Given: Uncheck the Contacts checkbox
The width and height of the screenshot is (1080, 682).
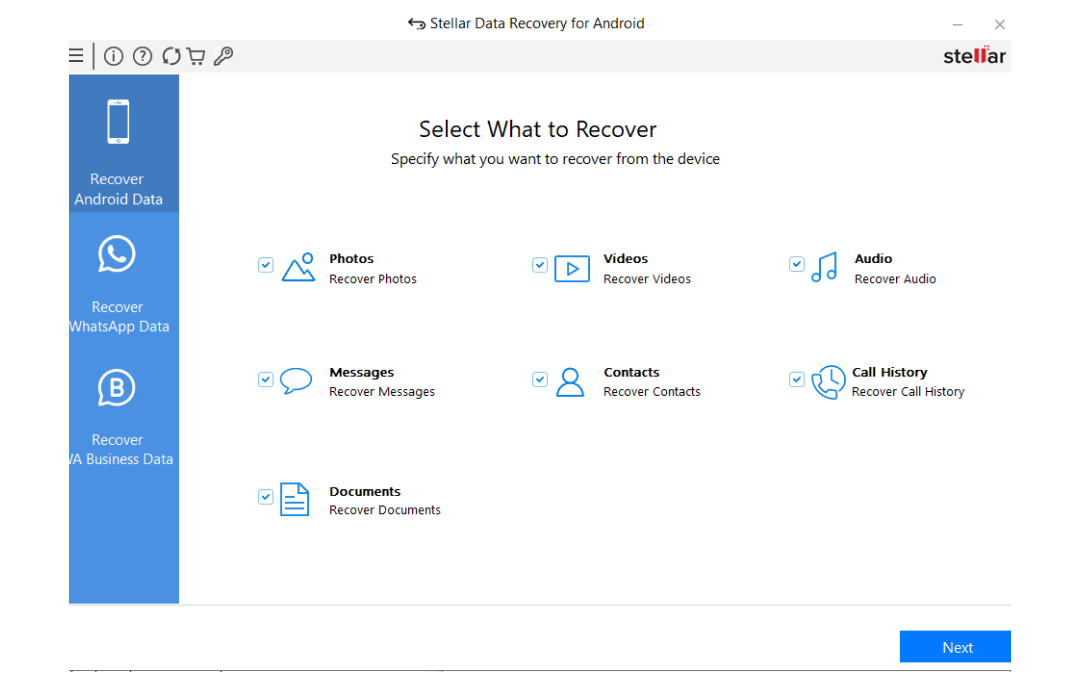Looking at the screenshot, I should pos(539,379).
